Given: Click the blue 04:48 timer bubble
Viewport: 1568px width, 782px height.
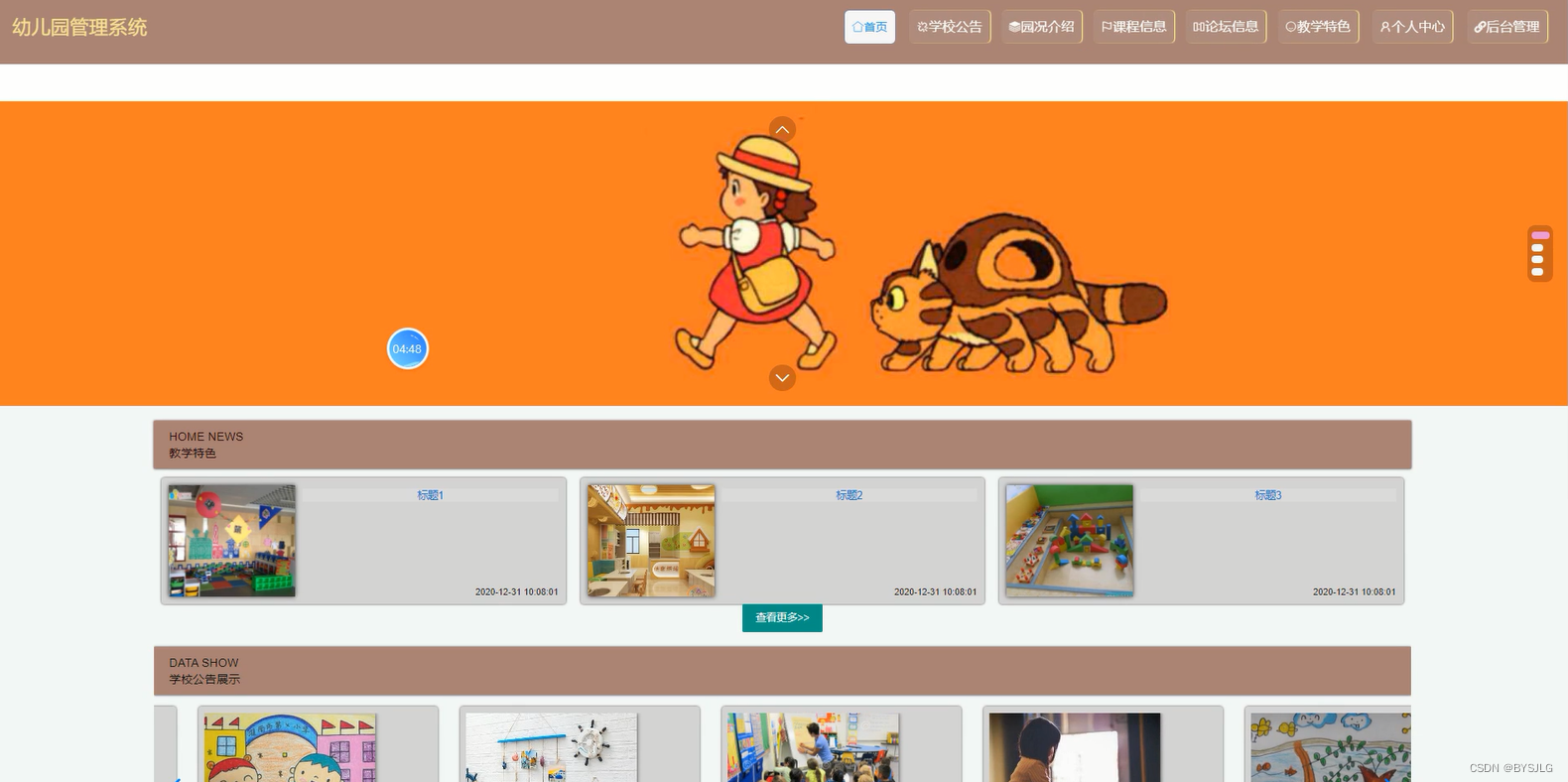Looking at the screenshot, I should pyautogui.click(x=407, y=348).
